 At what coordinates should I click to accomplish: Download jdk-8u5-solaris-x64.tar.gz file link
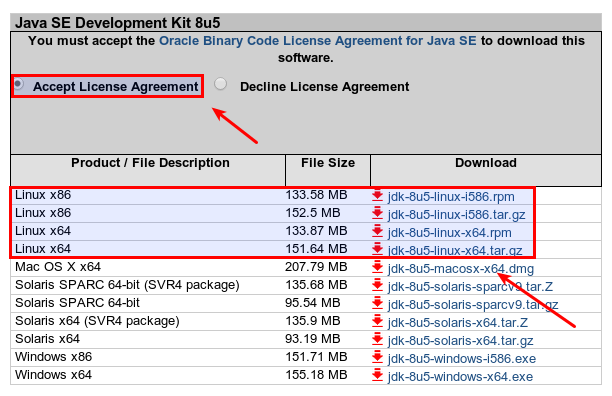pos(460,341)
